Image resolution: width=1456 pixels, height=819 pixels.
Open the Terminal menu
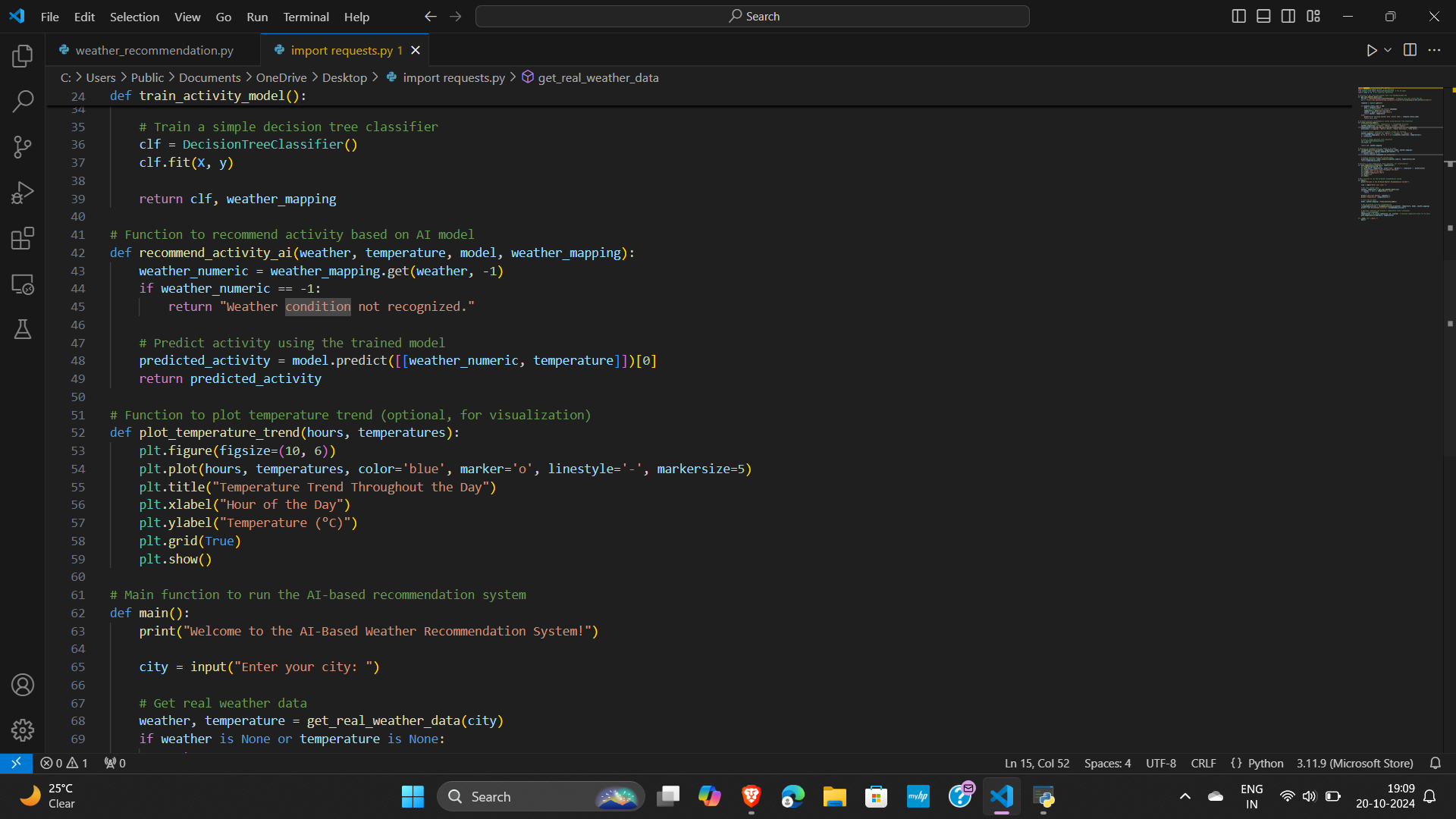click(x=306, y=17)
